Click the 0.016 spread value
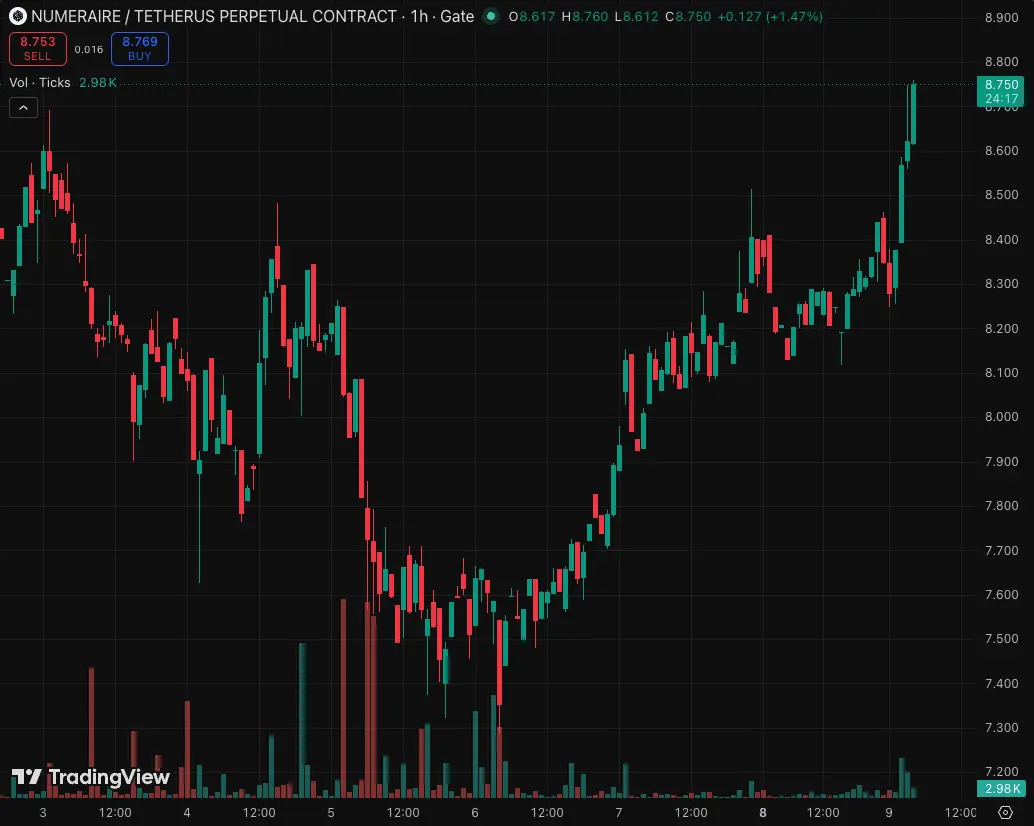The width and height of the screenshot is (1034, 826). (x=89, y=49)
